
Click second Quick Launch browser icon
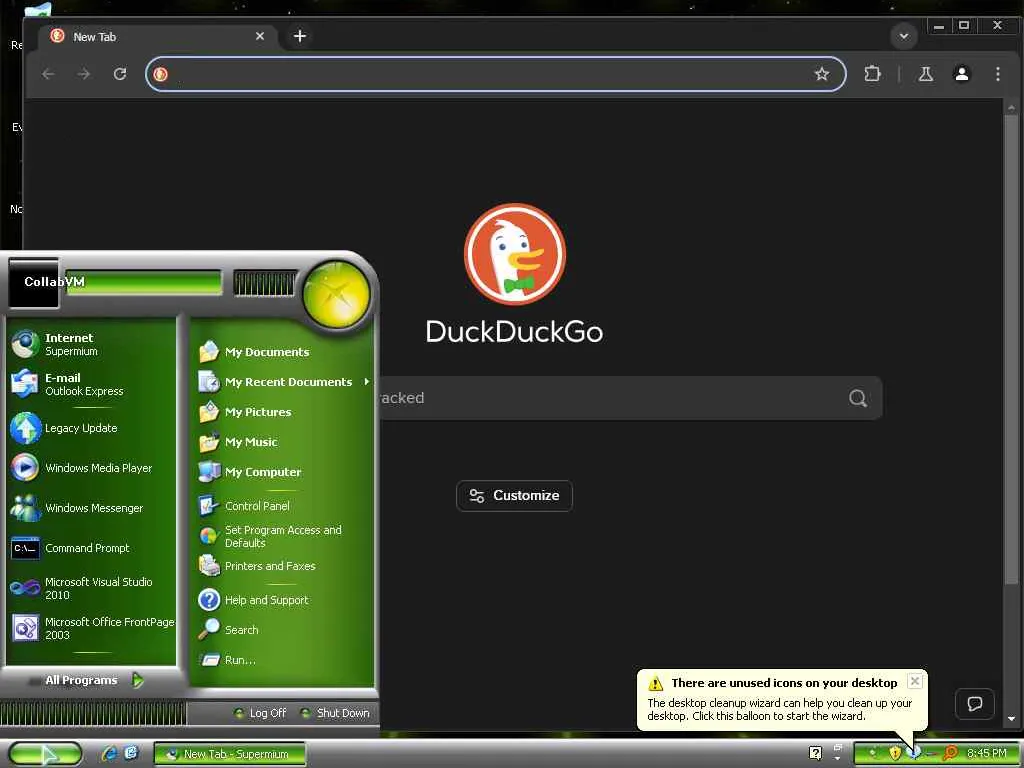(x=131, y=753)
